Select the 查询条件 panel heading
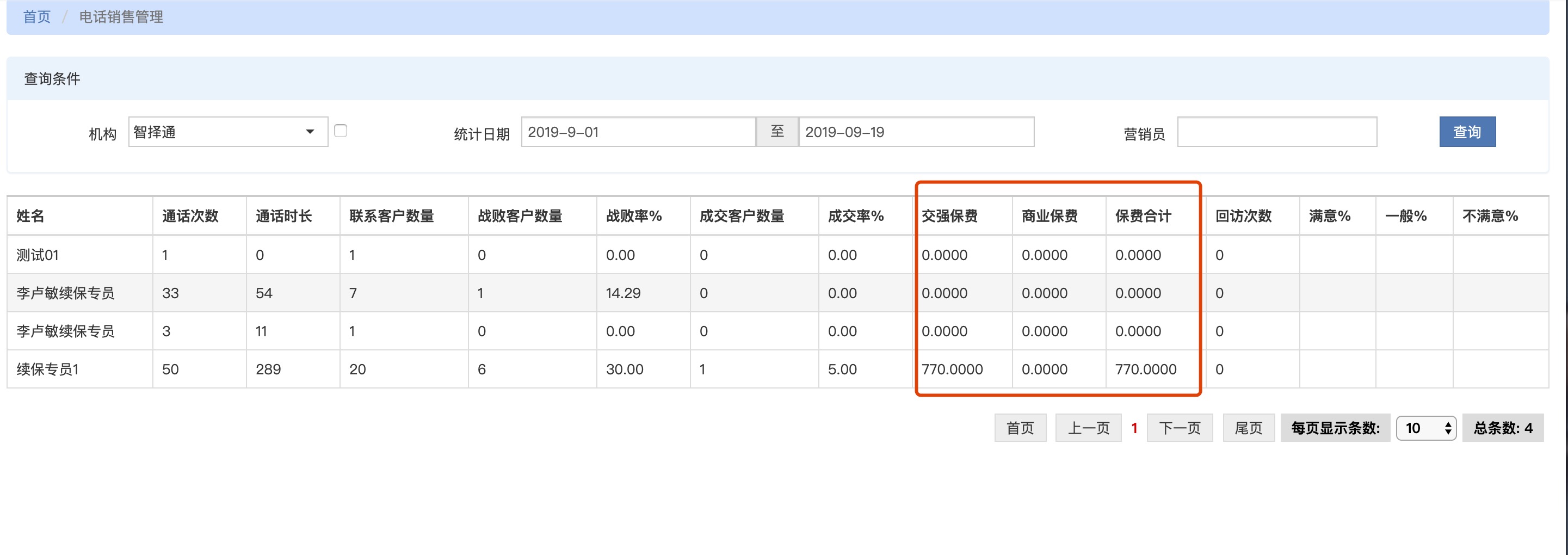Image resolution: width=1568 pixels, height=555 pixels. tap(52, 78)
